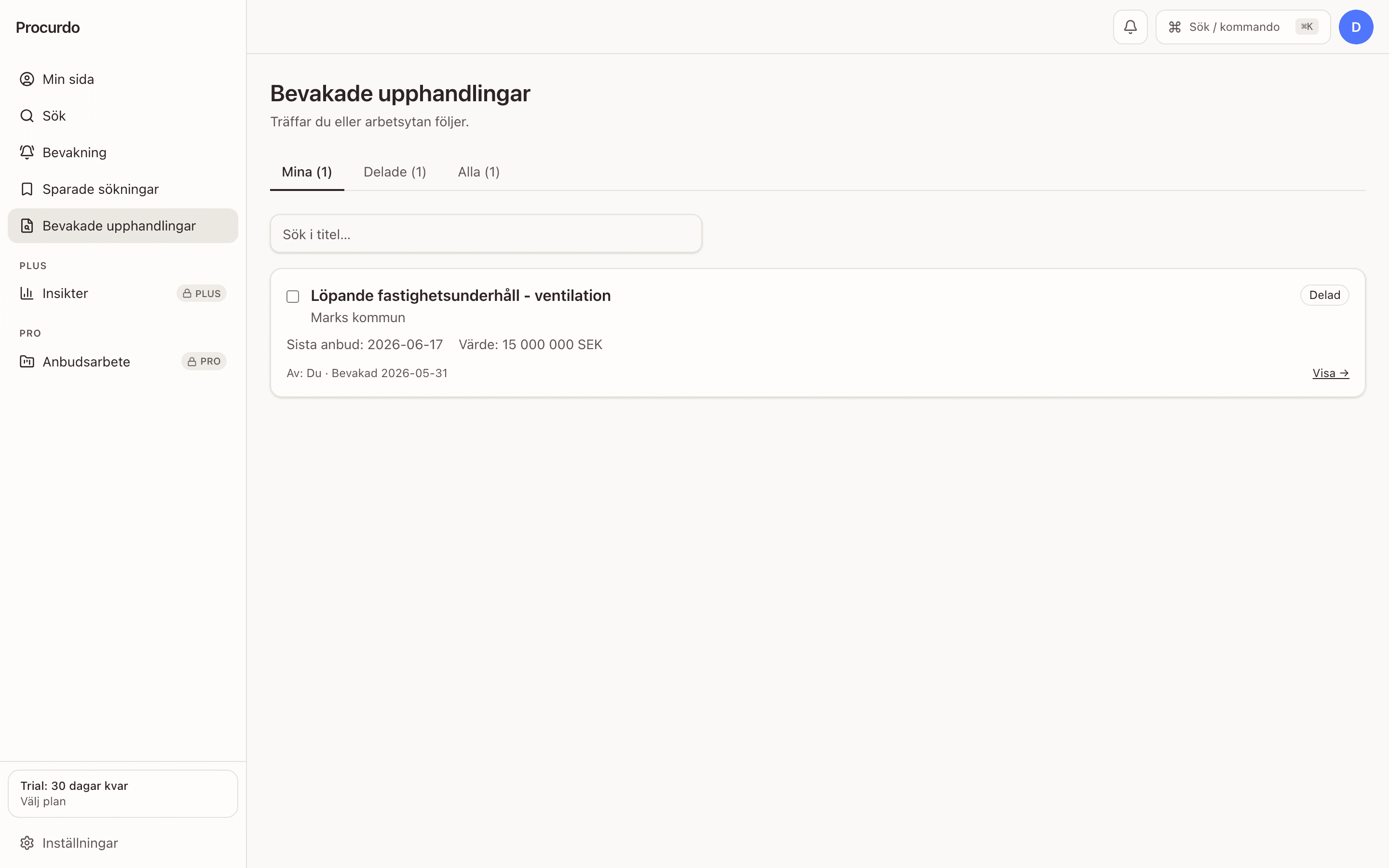This screenshot has width=1389, height=868.
Task: Open notifications bell in top bar
Action: pos(1130,27)
